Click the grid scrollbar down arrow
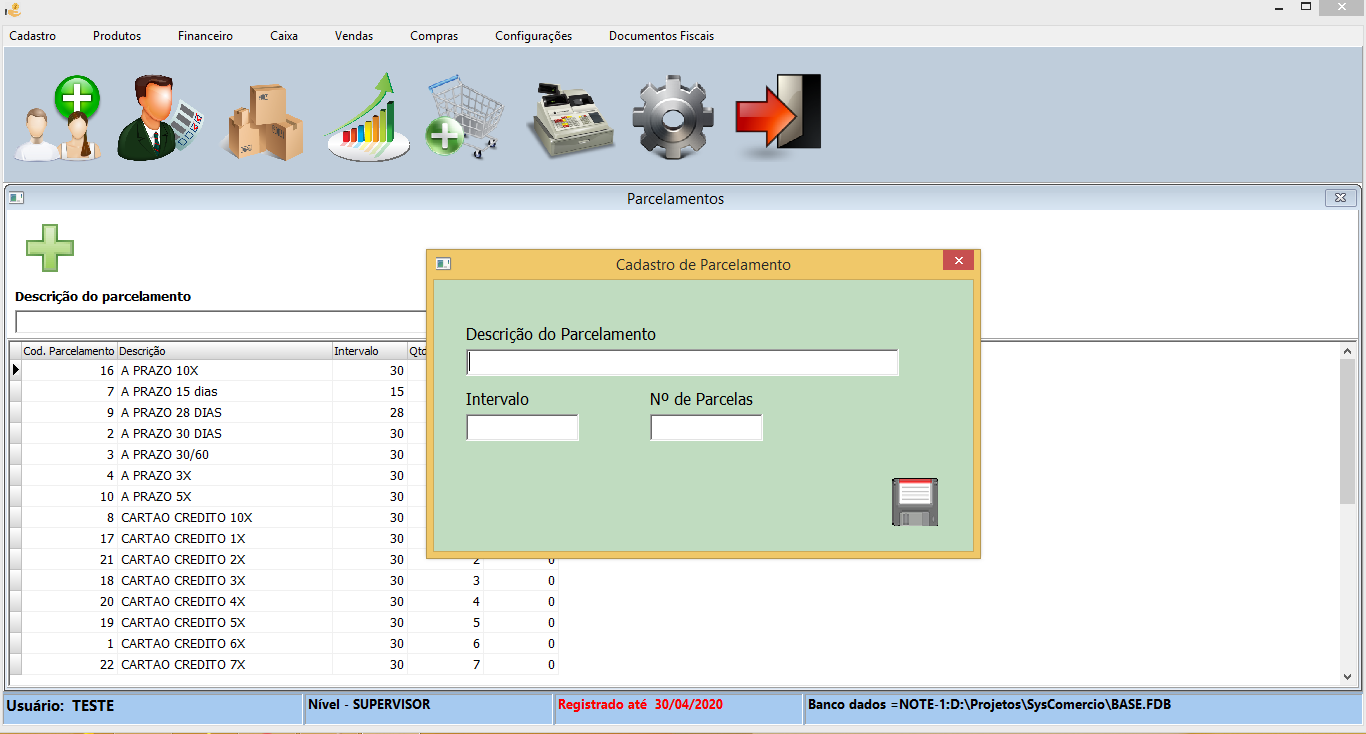1366x734 pixels. coord(1345,676)
